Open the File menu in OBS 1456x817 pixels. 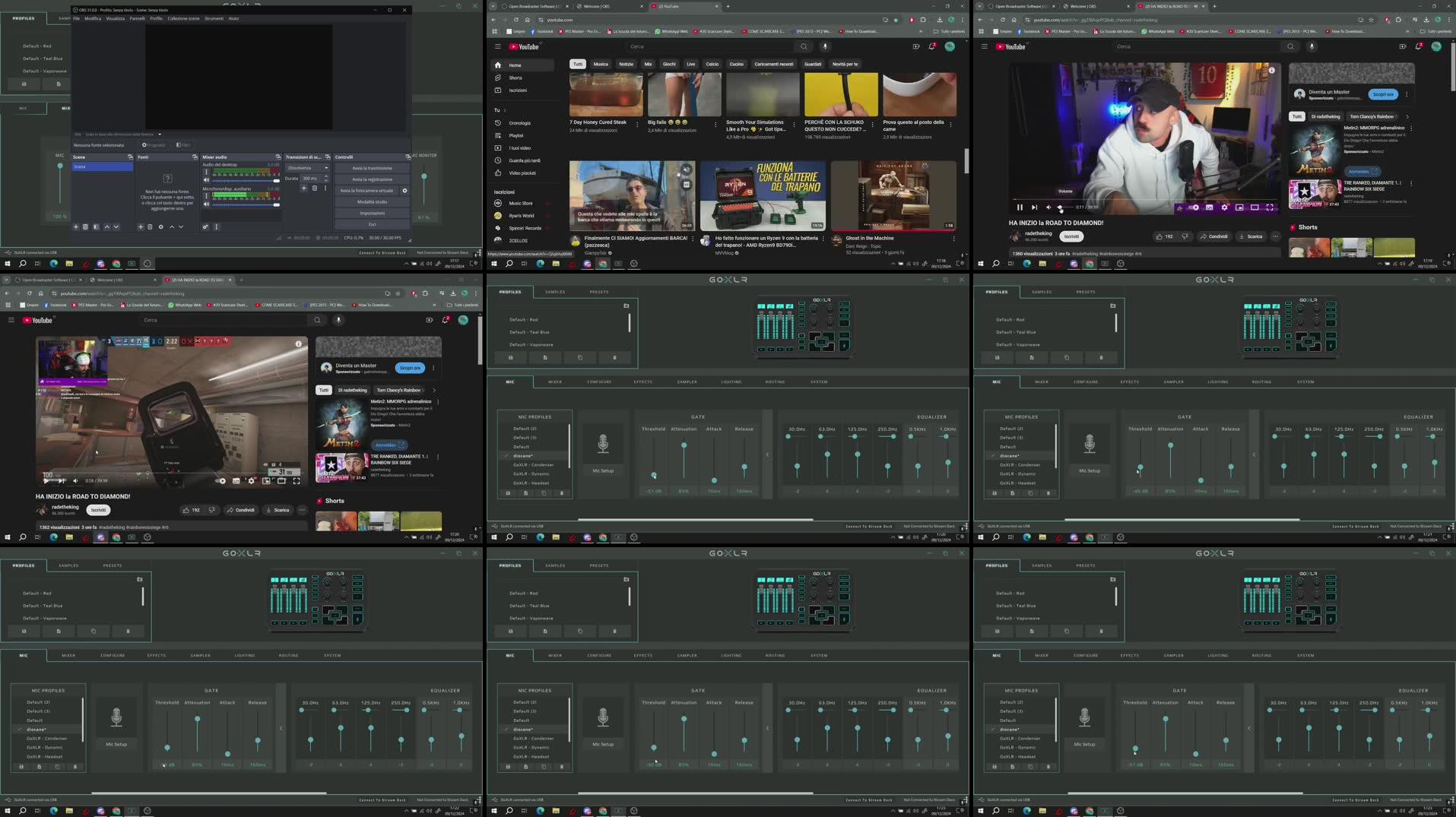pos(76,18)
